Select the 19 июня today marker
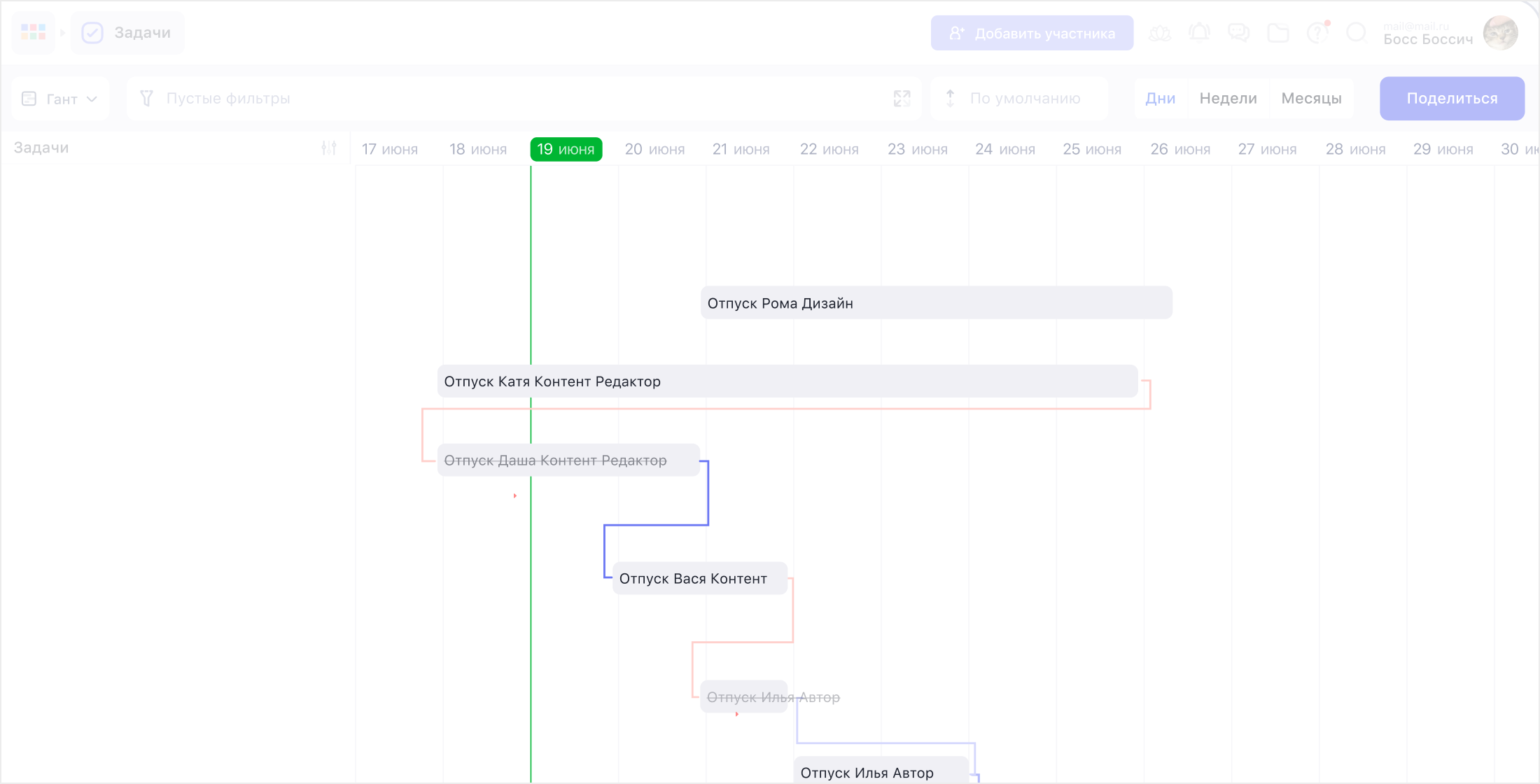 pyautogui.click(x=566, y=149)
